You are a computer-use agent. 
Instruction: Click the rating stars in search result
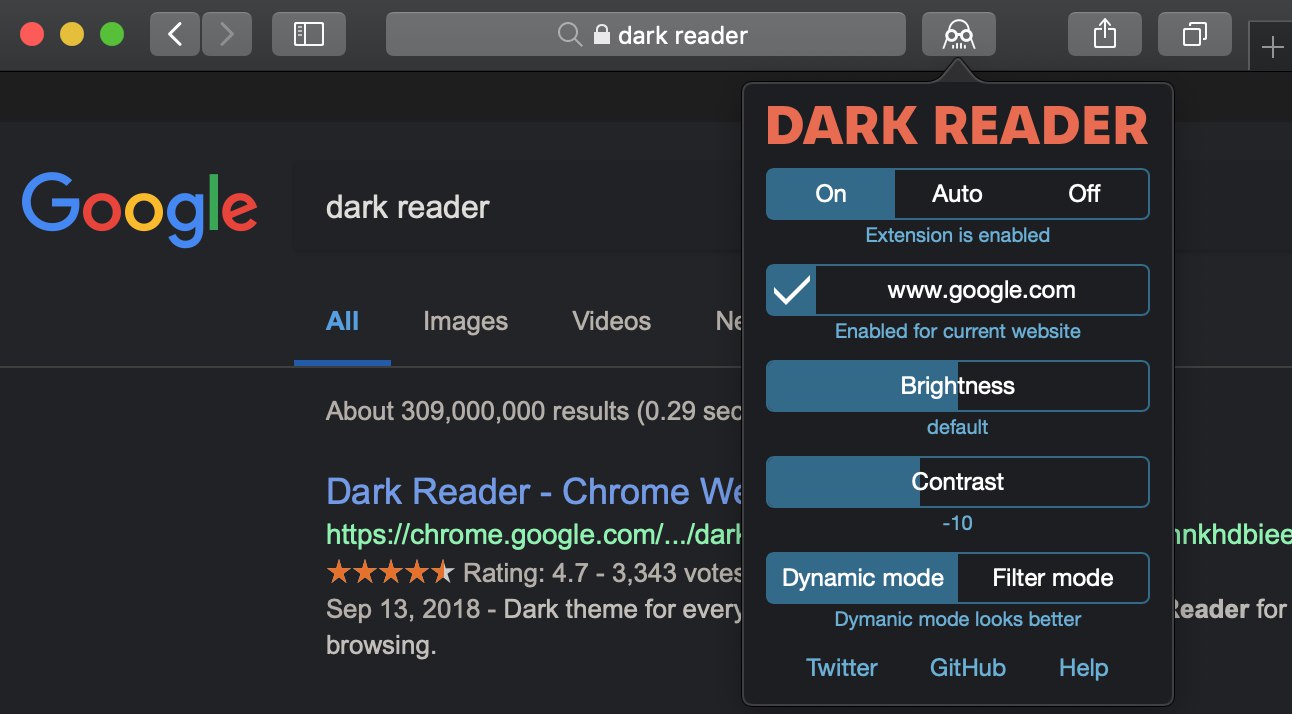click(390, 573)
